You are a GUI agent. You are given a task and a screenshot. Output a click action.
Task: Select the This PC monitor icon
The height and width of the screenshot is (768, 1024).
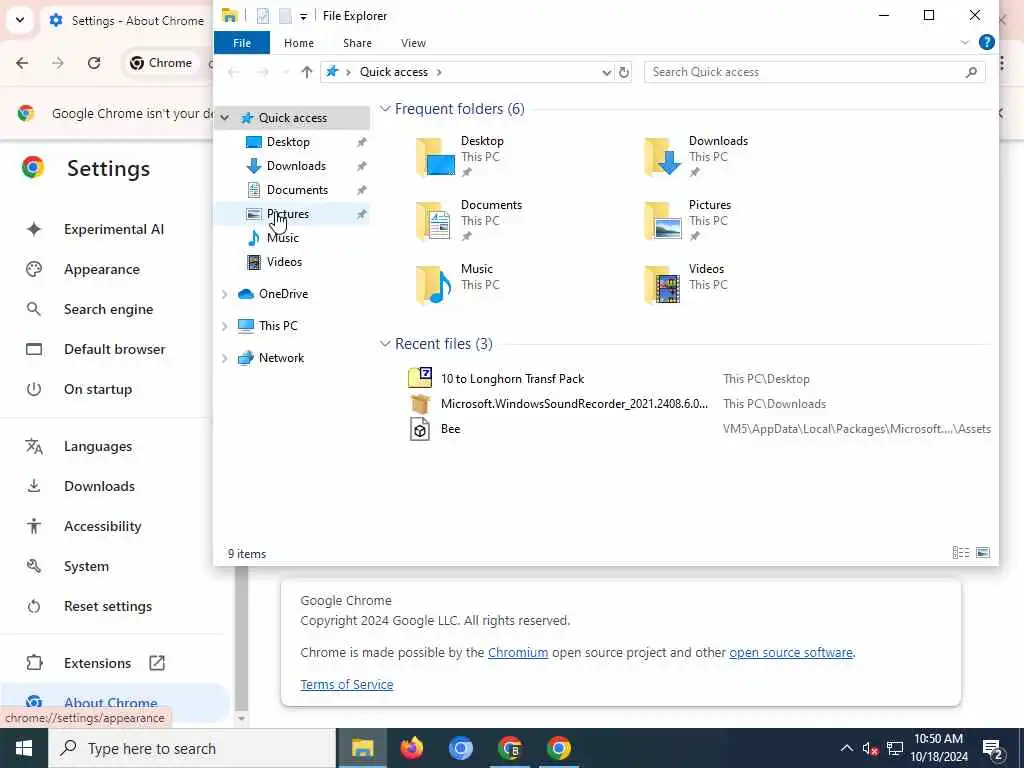246,326
